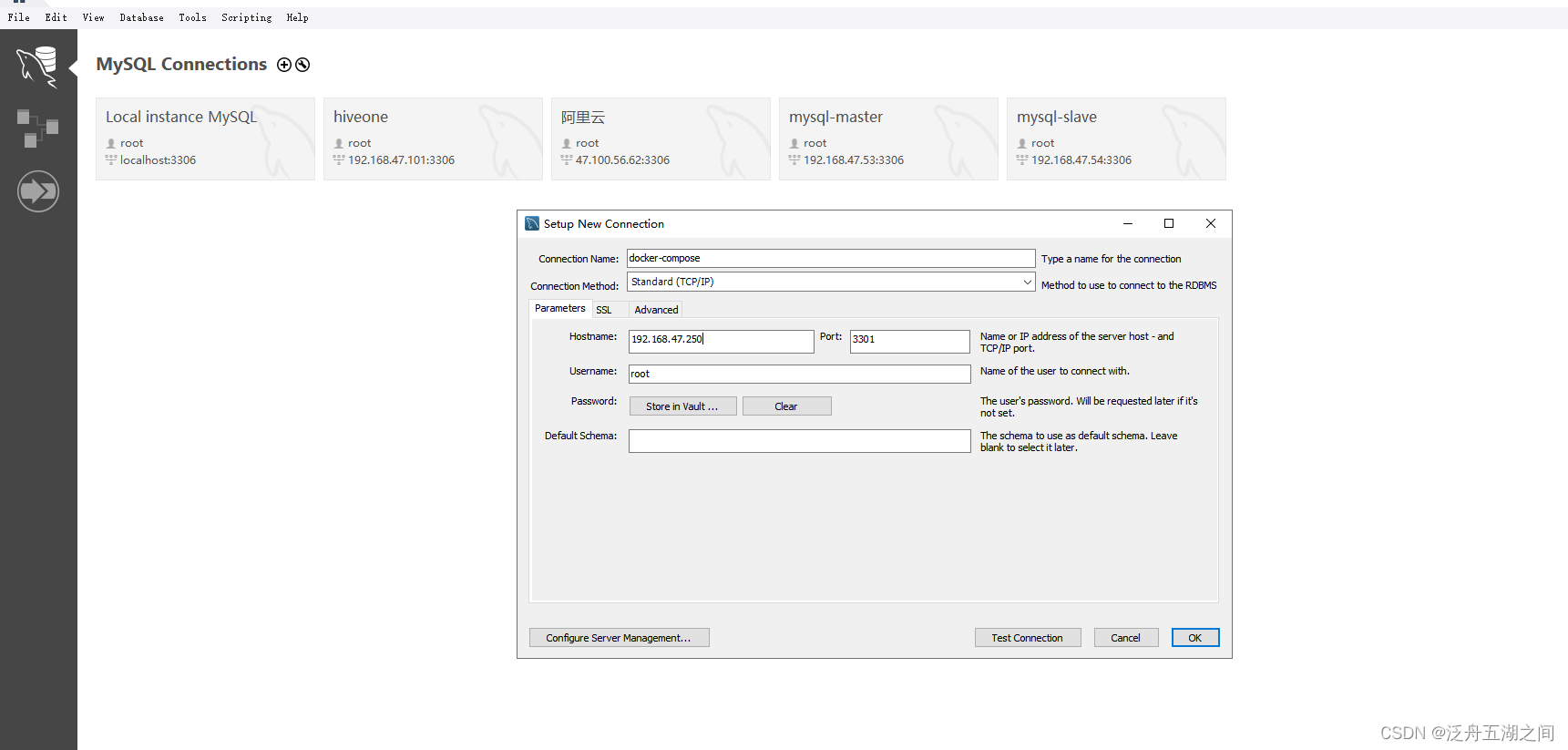Open the Local instance MySQL connection tile
1568x750 pixels.
(x=205, y=139)
